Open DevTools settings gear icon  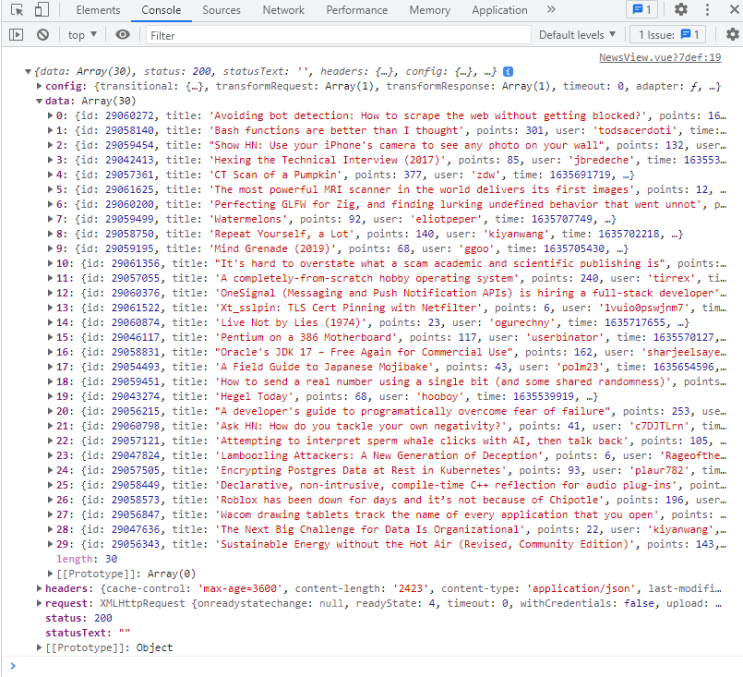pyautogui.click(x=681, y=9)
